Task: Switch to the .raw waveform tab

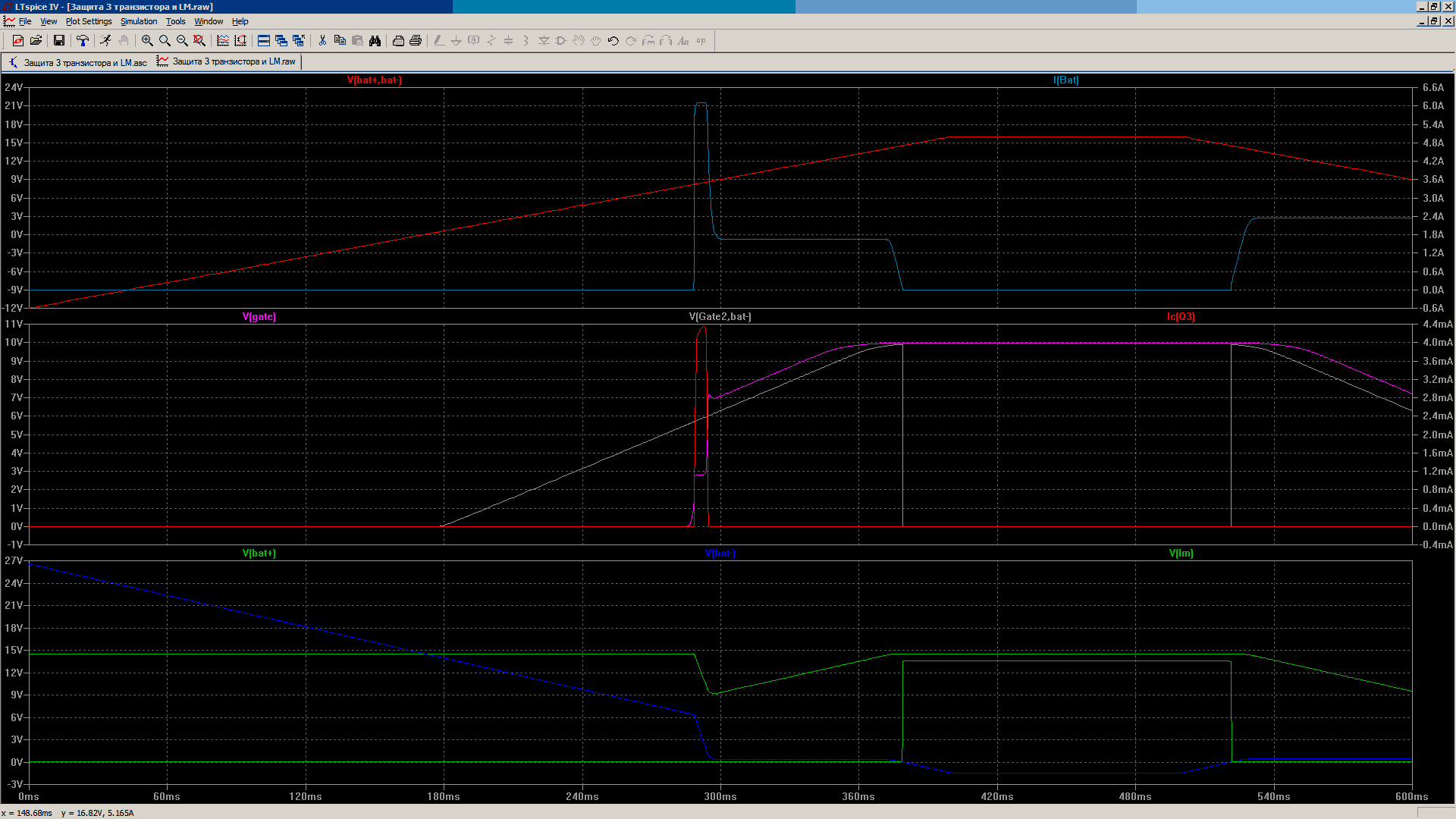Action: (227, 61)
